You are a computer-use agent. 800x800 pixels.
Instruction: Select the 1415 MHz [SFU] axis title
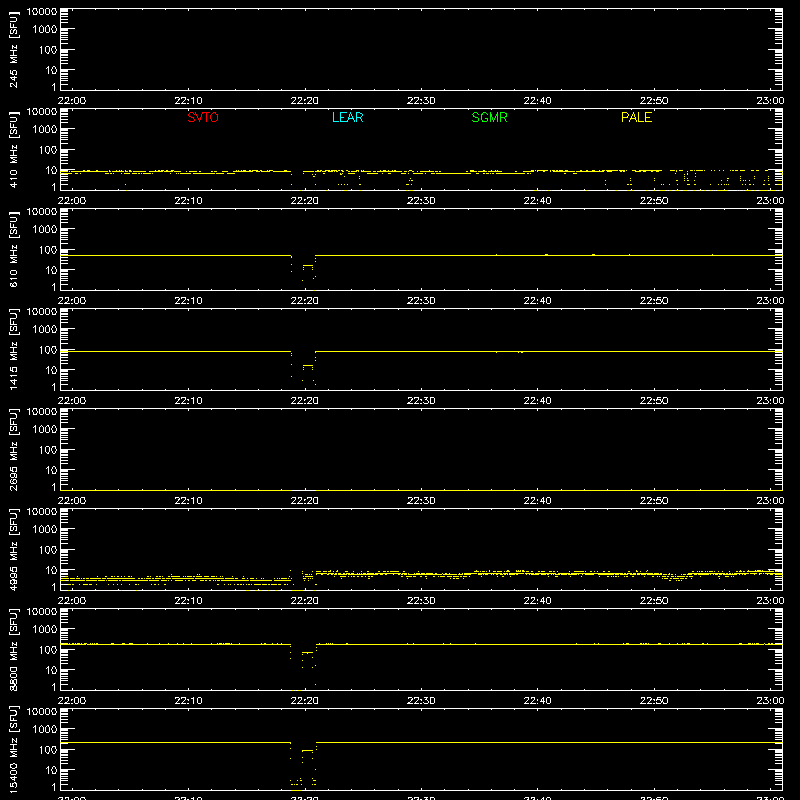point(14,349)
